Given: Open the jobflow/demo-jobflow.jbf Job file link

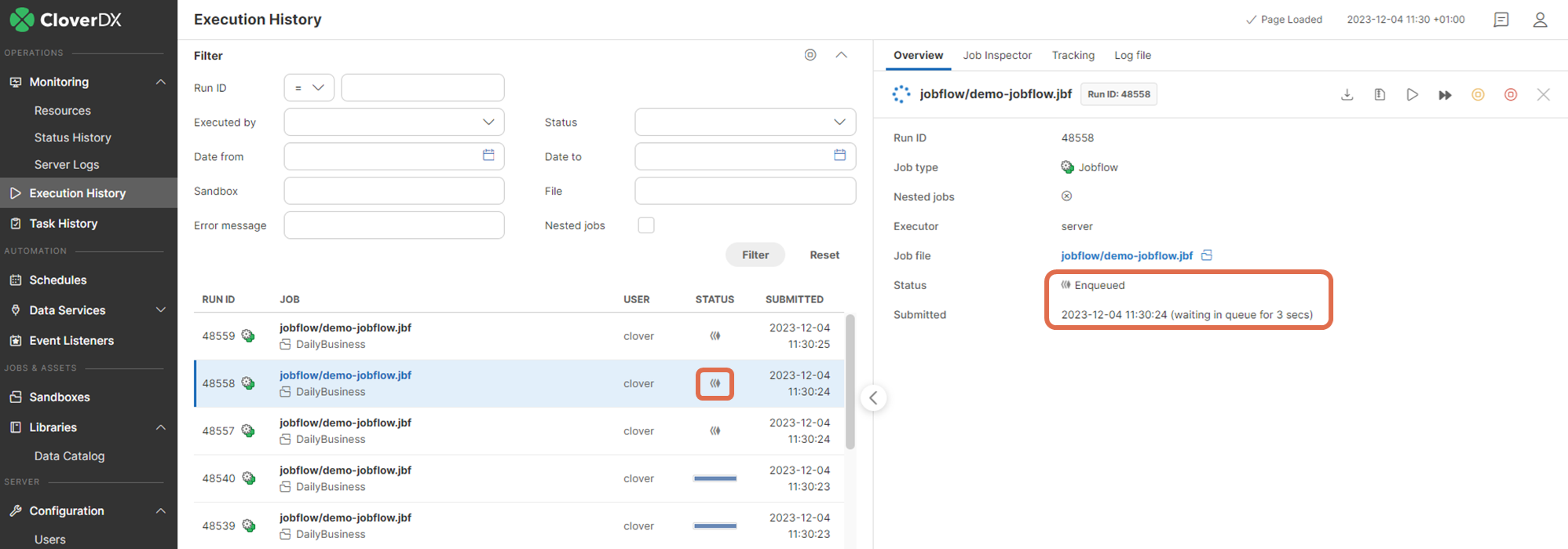Looking at the screenshot, I should (1126, 256).
